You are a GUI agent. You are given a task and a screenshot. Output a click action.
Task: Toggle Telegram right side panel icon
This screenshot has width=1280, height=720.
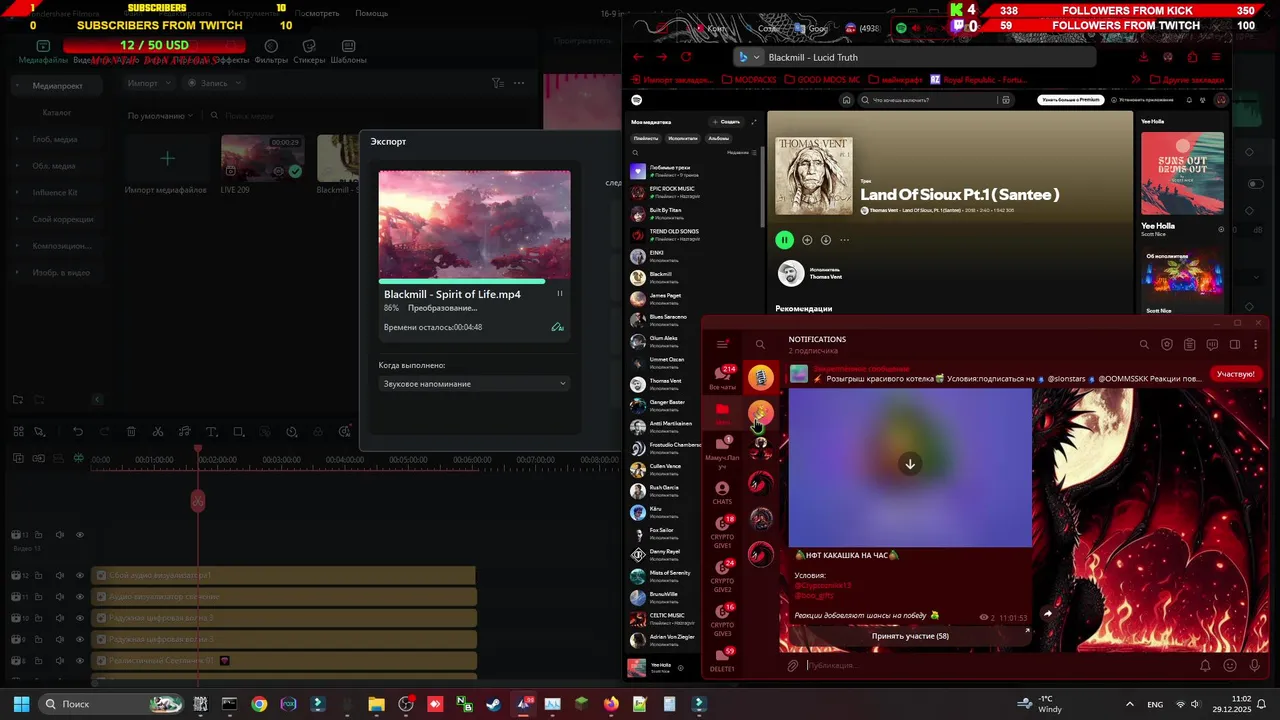tap(1235, 345)
